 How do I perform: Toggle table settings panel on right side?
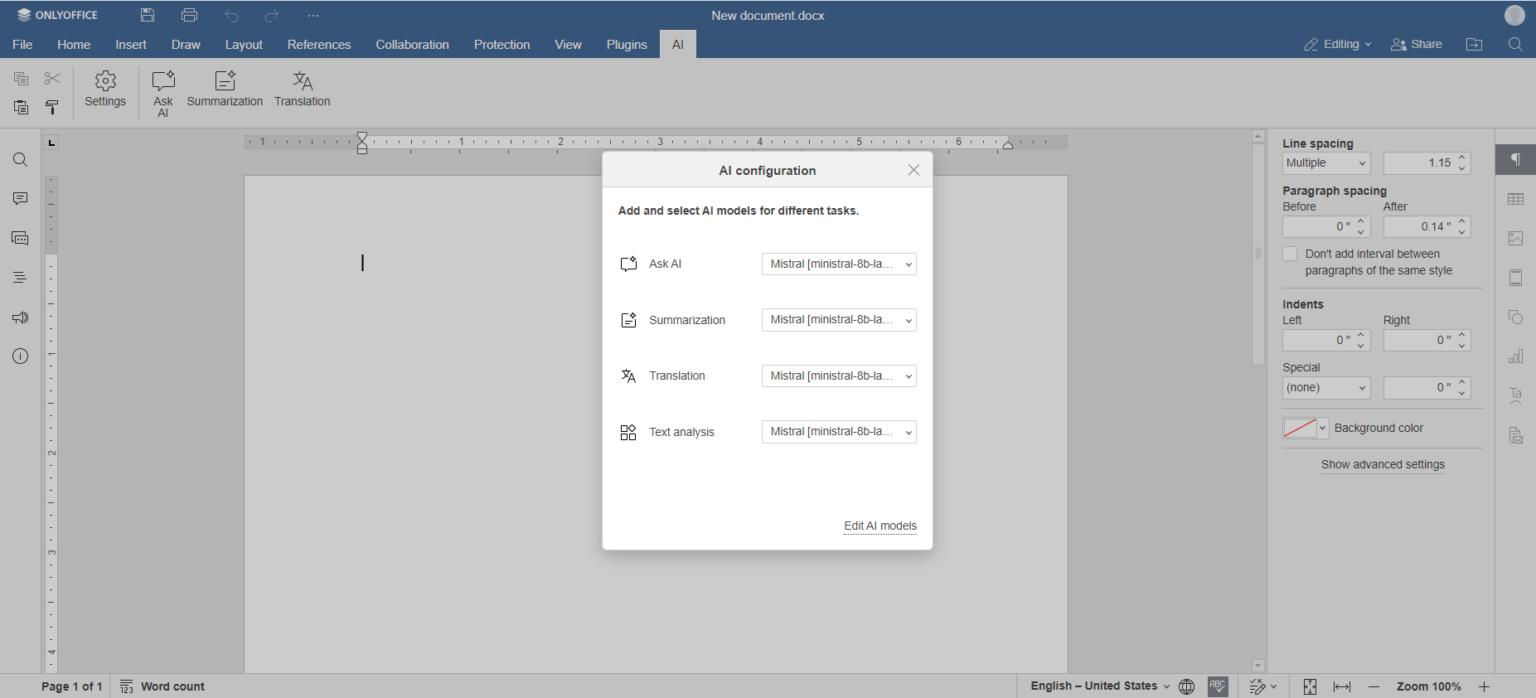coord(1515,198)
